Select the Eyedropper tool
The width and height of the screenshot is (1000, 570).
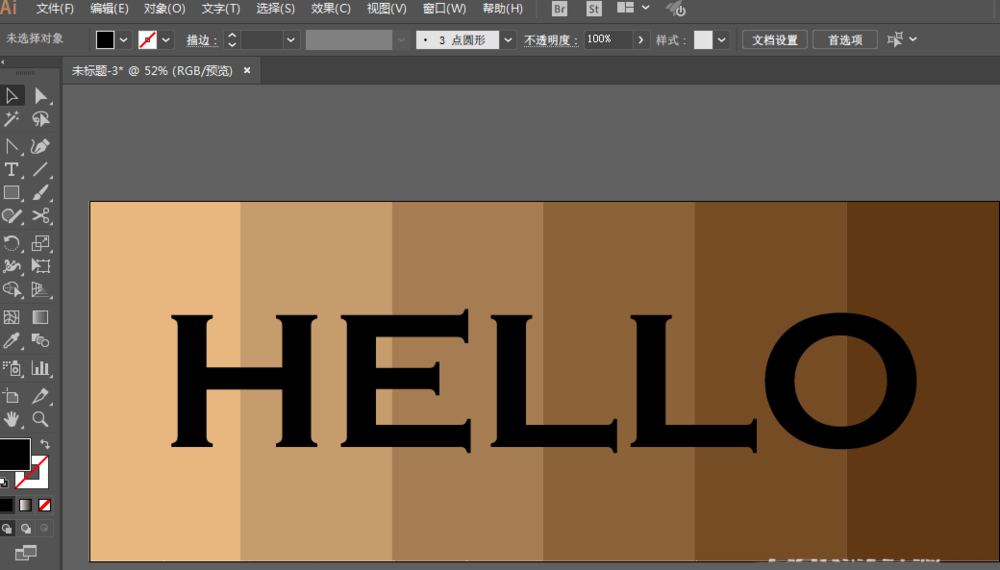(x=12, y=340)
